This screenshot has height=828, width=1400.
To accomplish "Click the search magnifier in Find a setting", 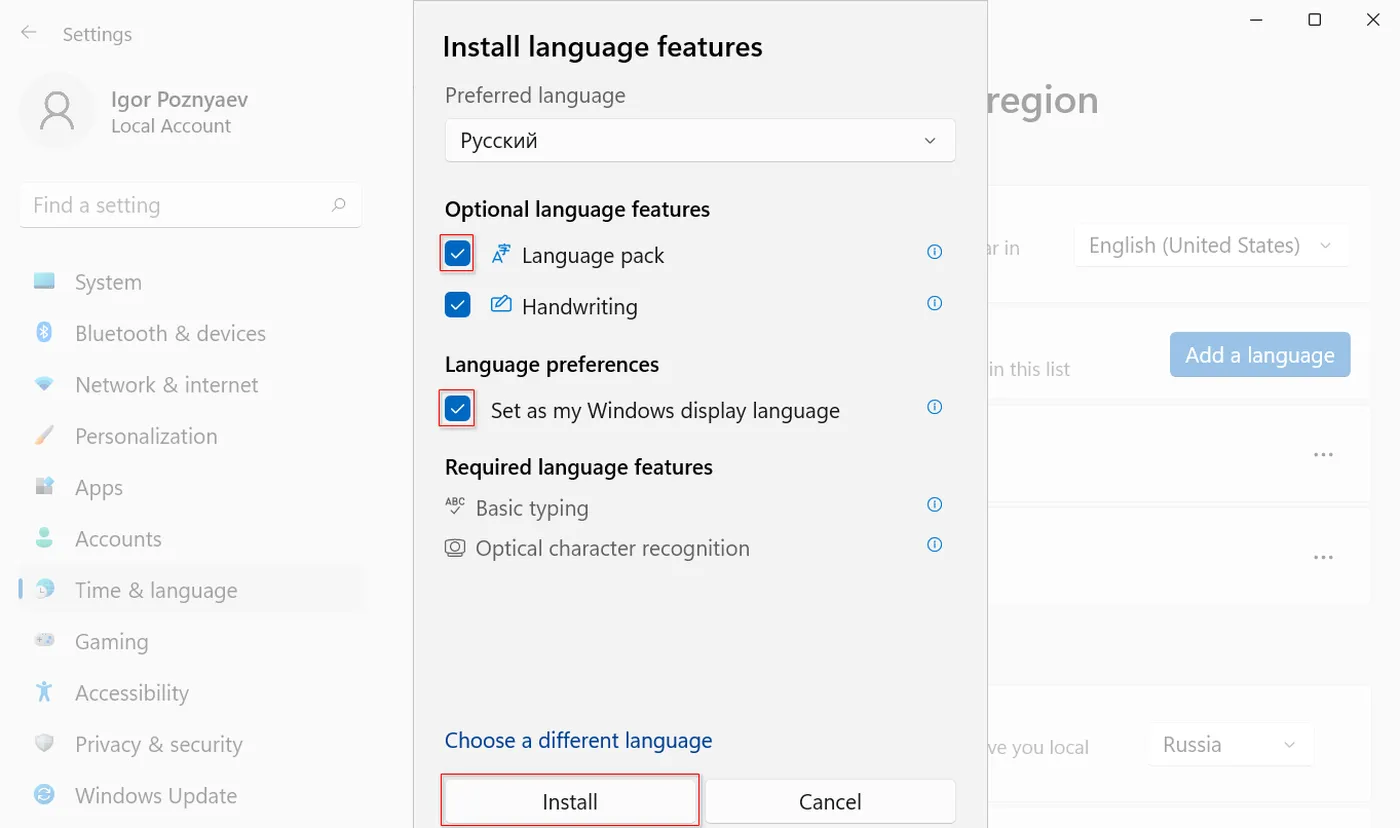I will [x=339, y=205].
